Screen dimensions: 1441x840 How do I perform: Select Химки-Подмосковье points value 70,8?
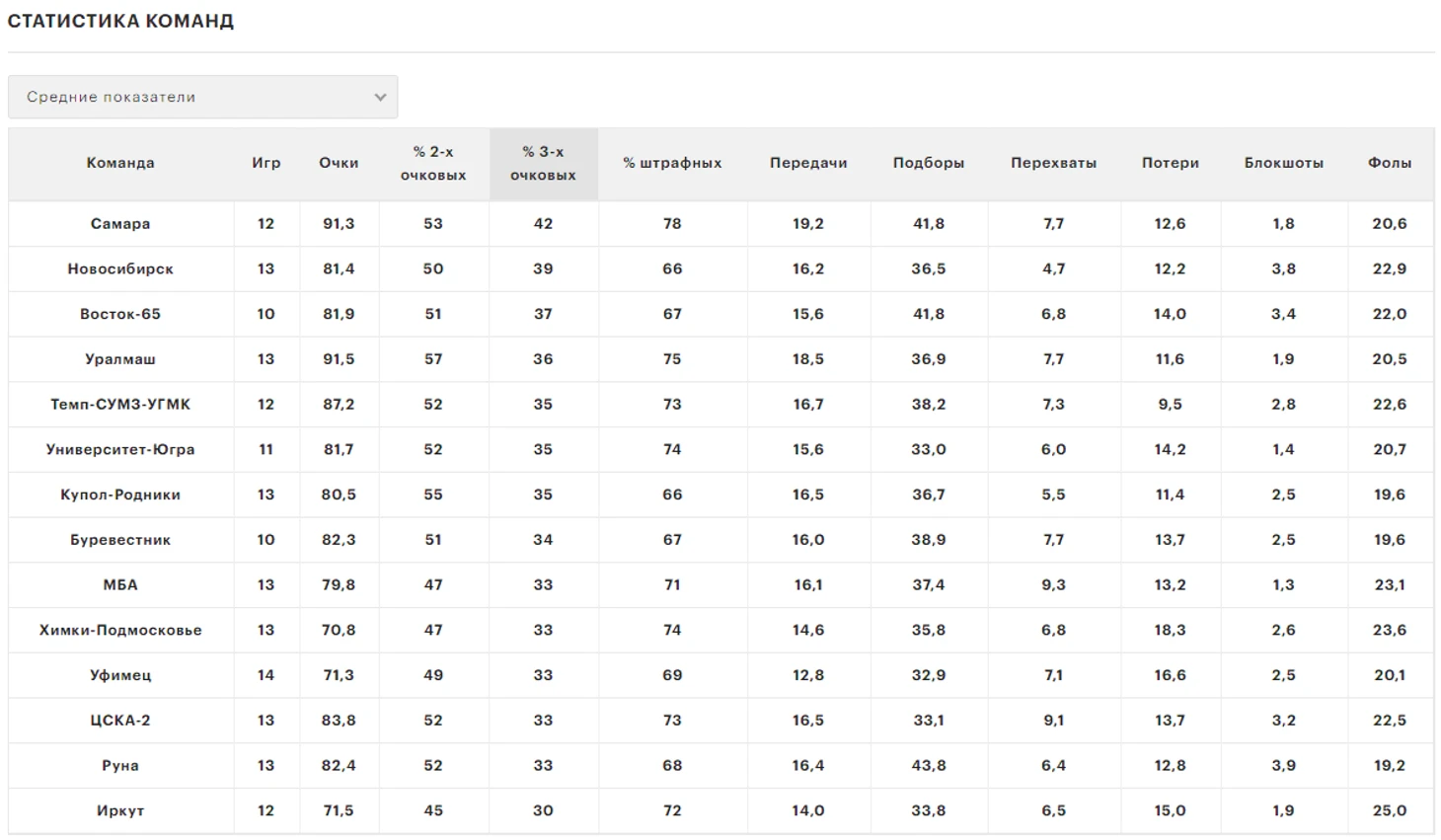[339, 630]
